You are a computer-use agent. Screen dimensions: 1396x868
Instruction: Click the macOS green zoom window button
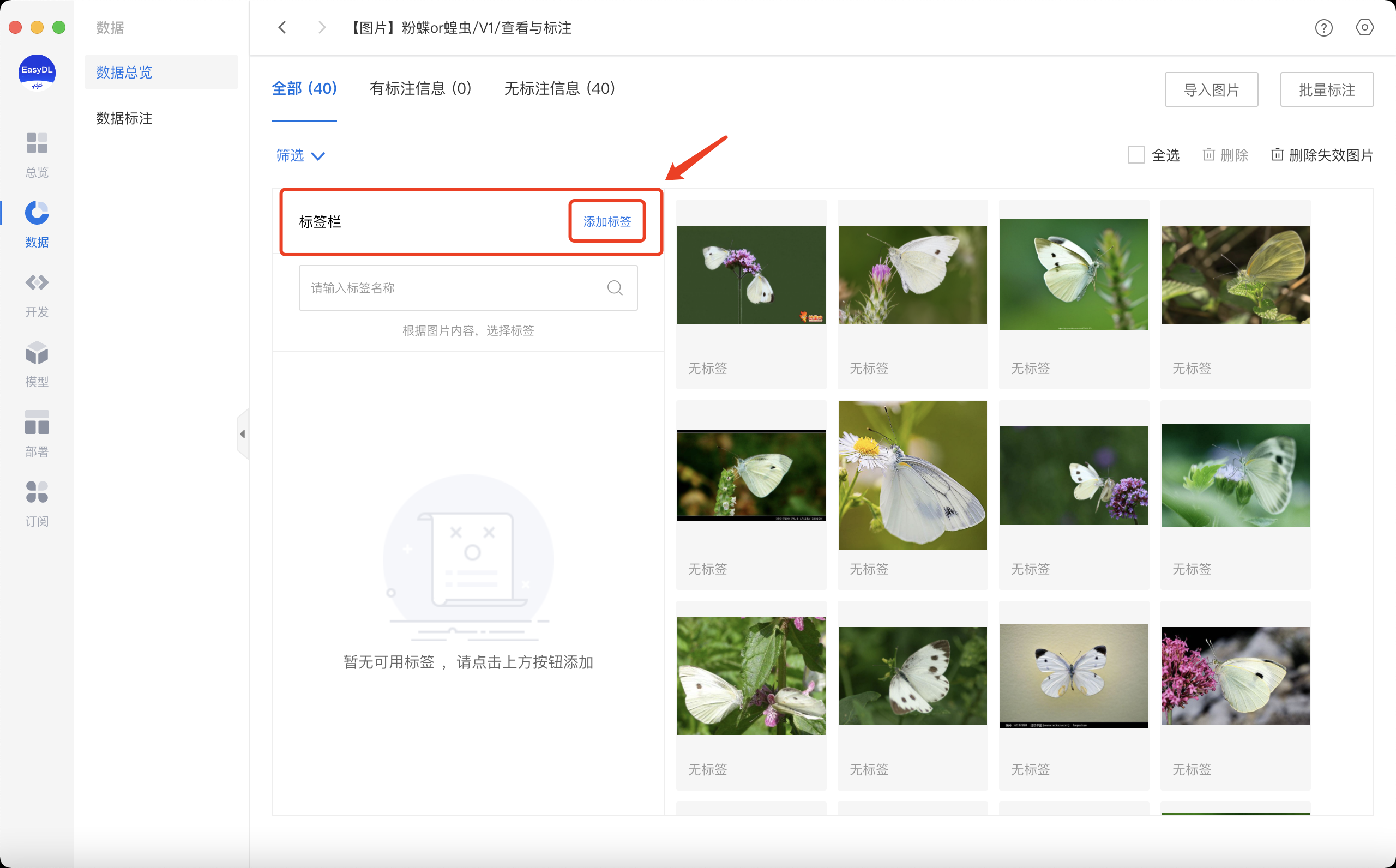58,27
